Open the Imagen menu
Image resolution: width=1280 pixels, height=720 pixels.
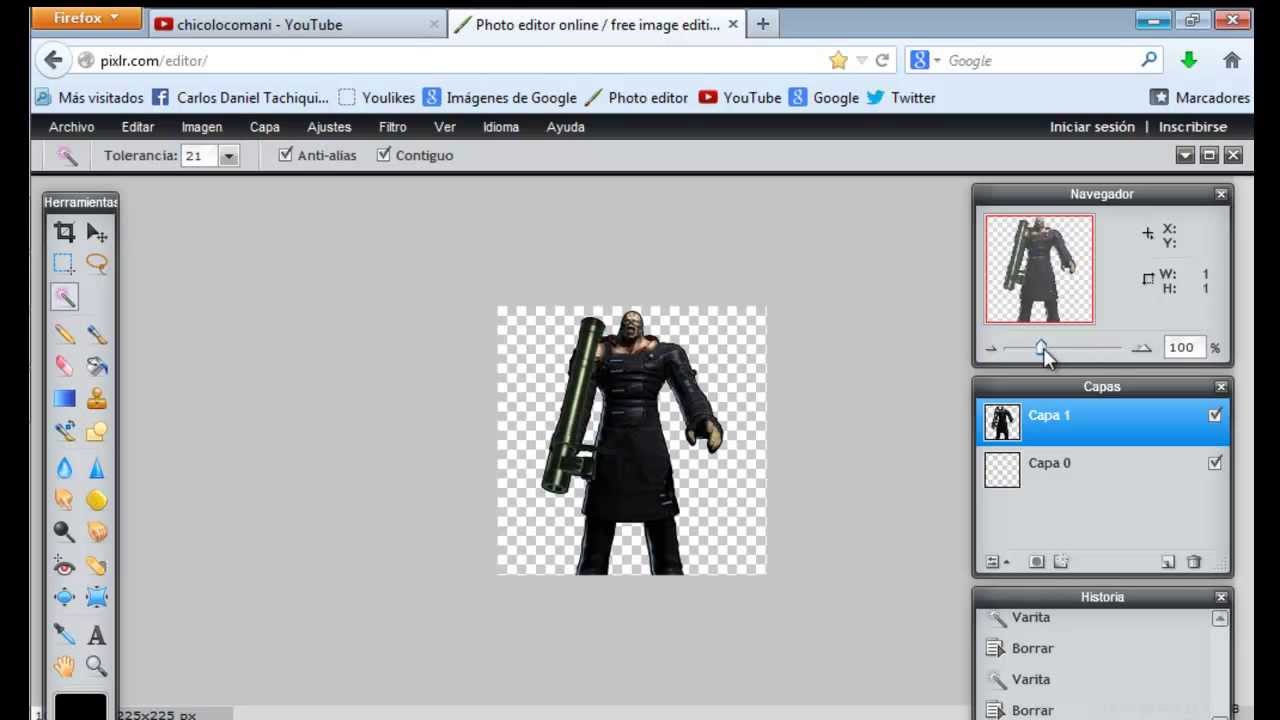click(x=201, y=127)
